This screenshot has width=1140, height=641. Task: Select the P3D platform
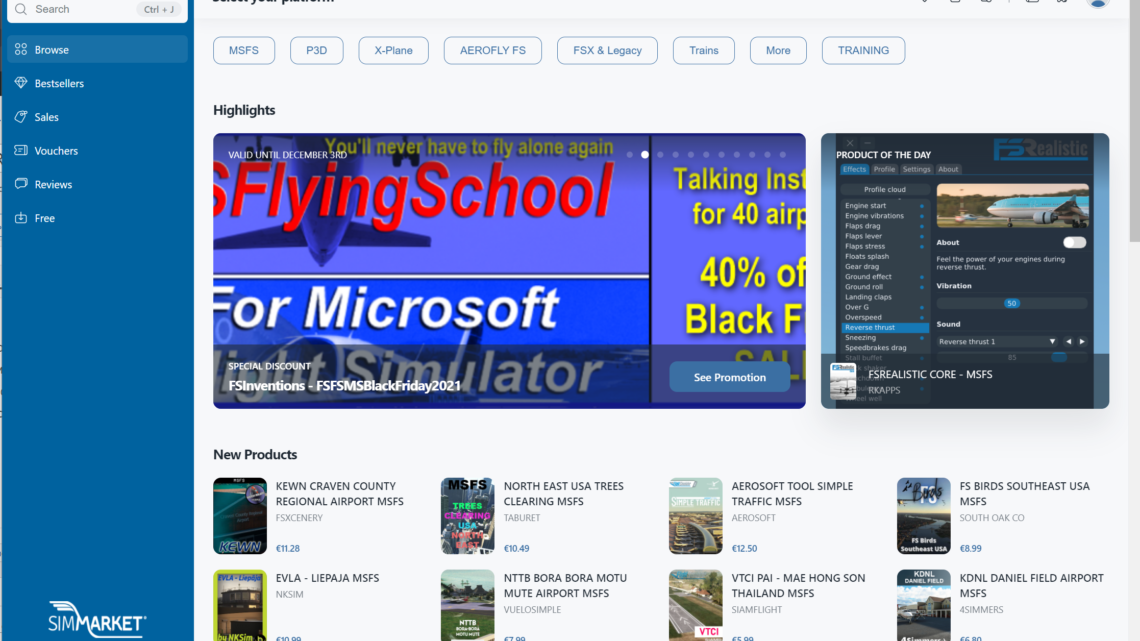[x=316, y=50]
